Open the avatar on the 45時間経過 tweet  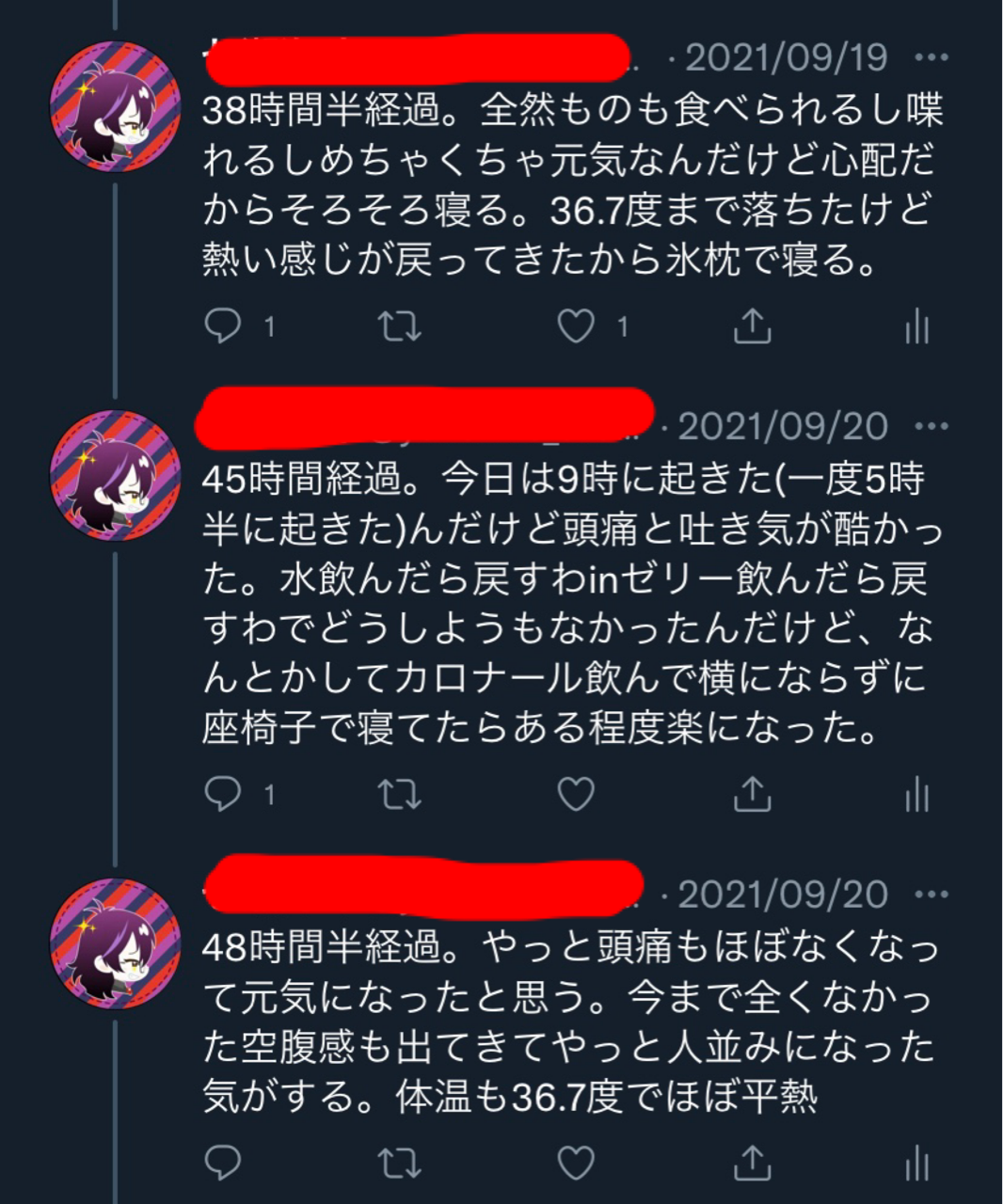coord(115,476)
